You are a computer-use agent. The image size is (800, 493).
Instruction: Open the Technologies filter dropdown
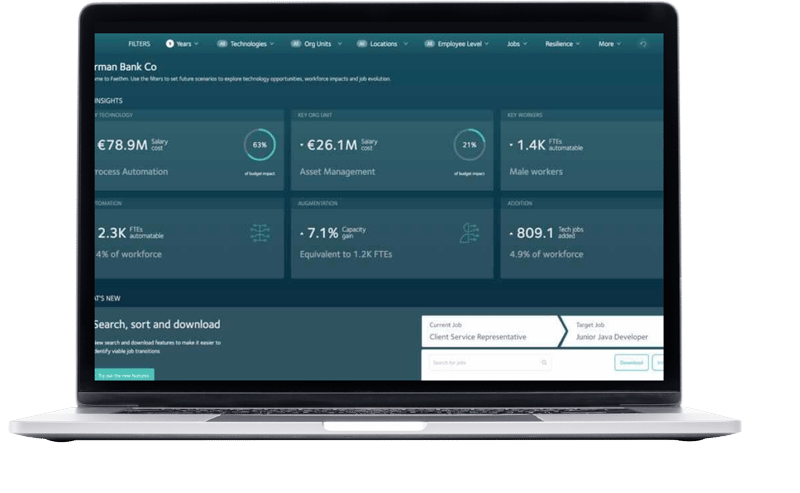245,44
